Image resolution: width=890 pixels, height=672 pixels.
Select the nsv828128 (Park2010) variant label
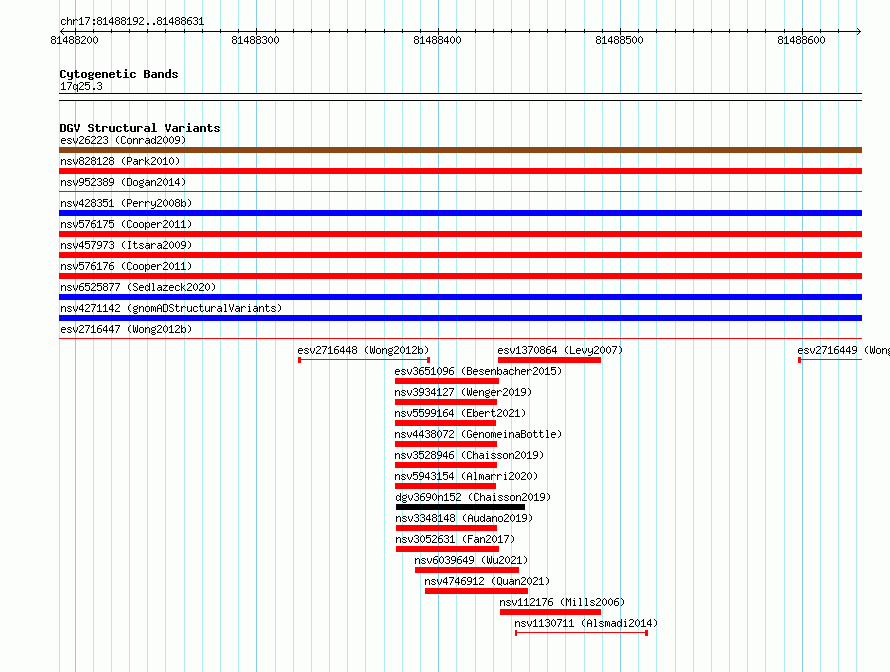[x=120, y=161]
